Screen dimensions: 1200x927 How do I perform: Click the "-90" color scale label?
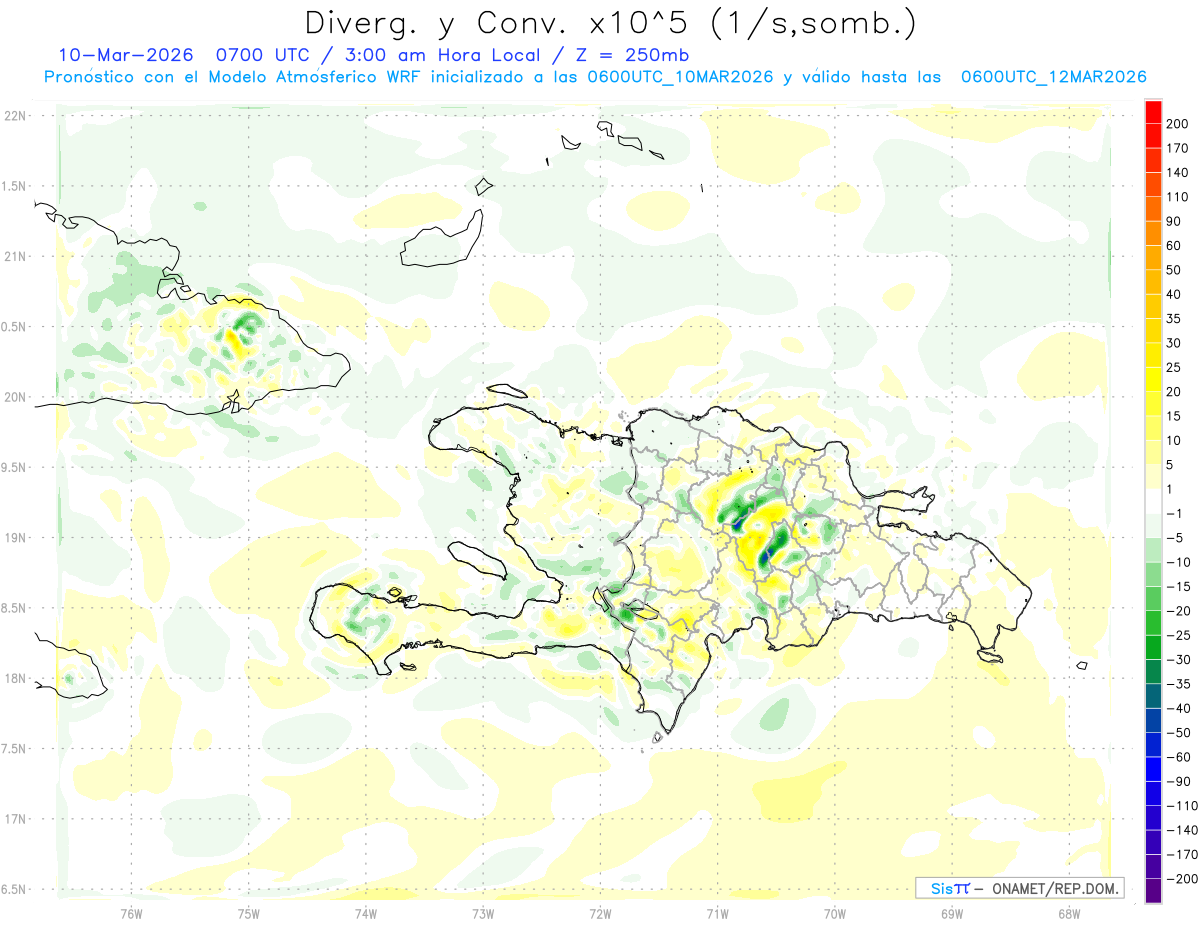pyautogui.click(x=1178, y=781)
